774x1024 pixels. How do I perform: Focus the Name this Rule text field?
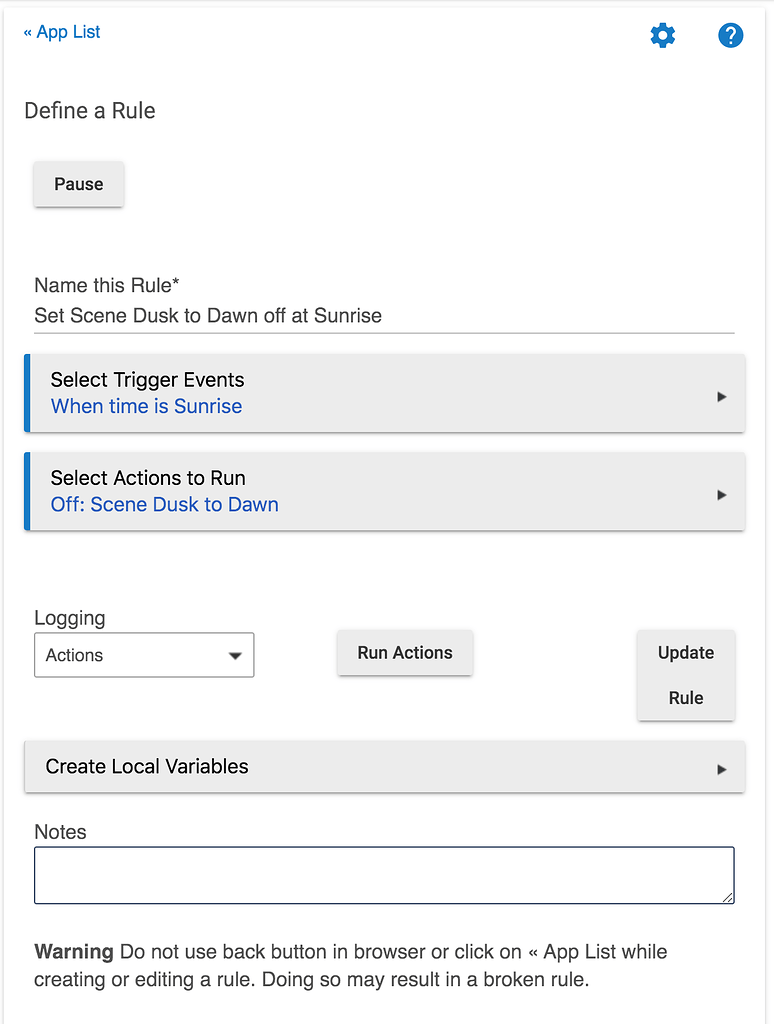pyautogui.click(x=384, y=317)
